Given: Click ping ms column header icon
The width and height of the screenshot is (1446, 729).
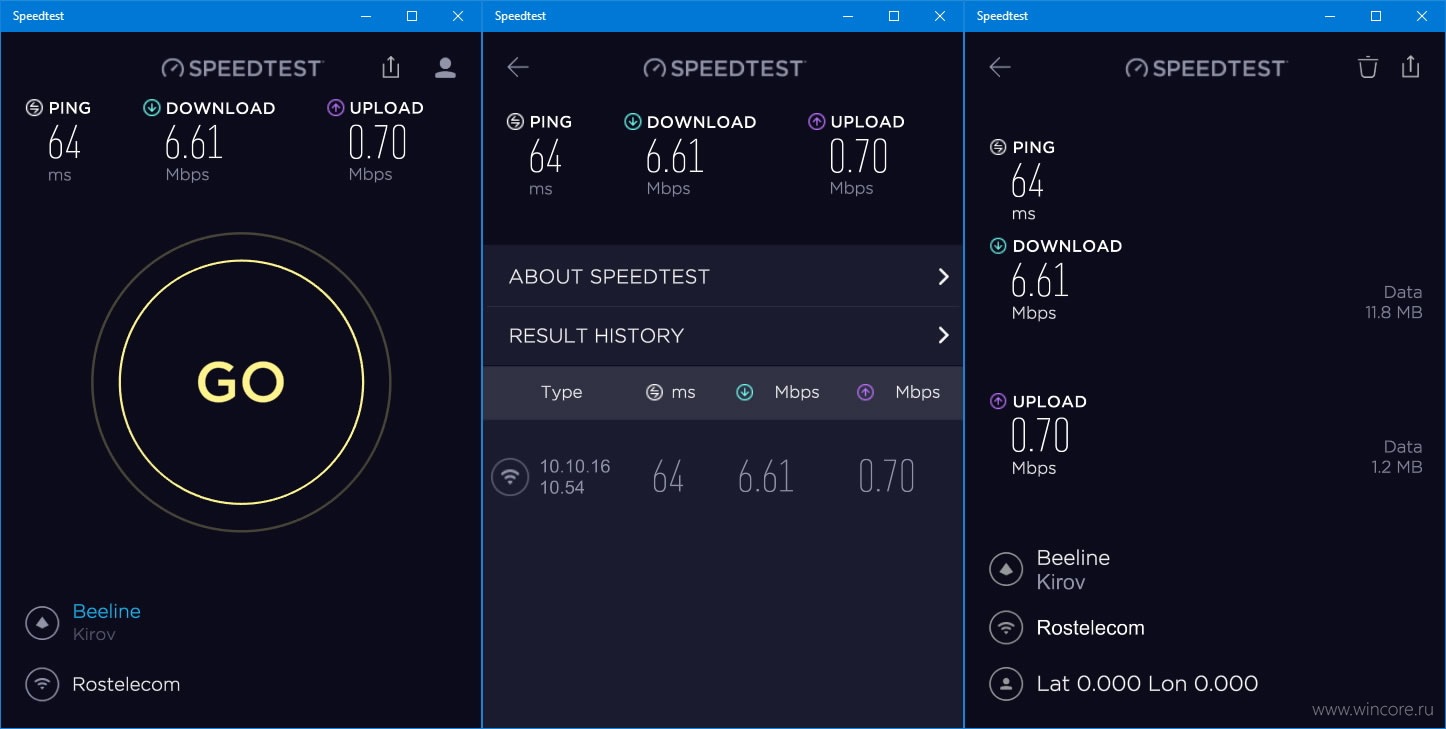Looking at the screenshot, I should pos(654,392).
